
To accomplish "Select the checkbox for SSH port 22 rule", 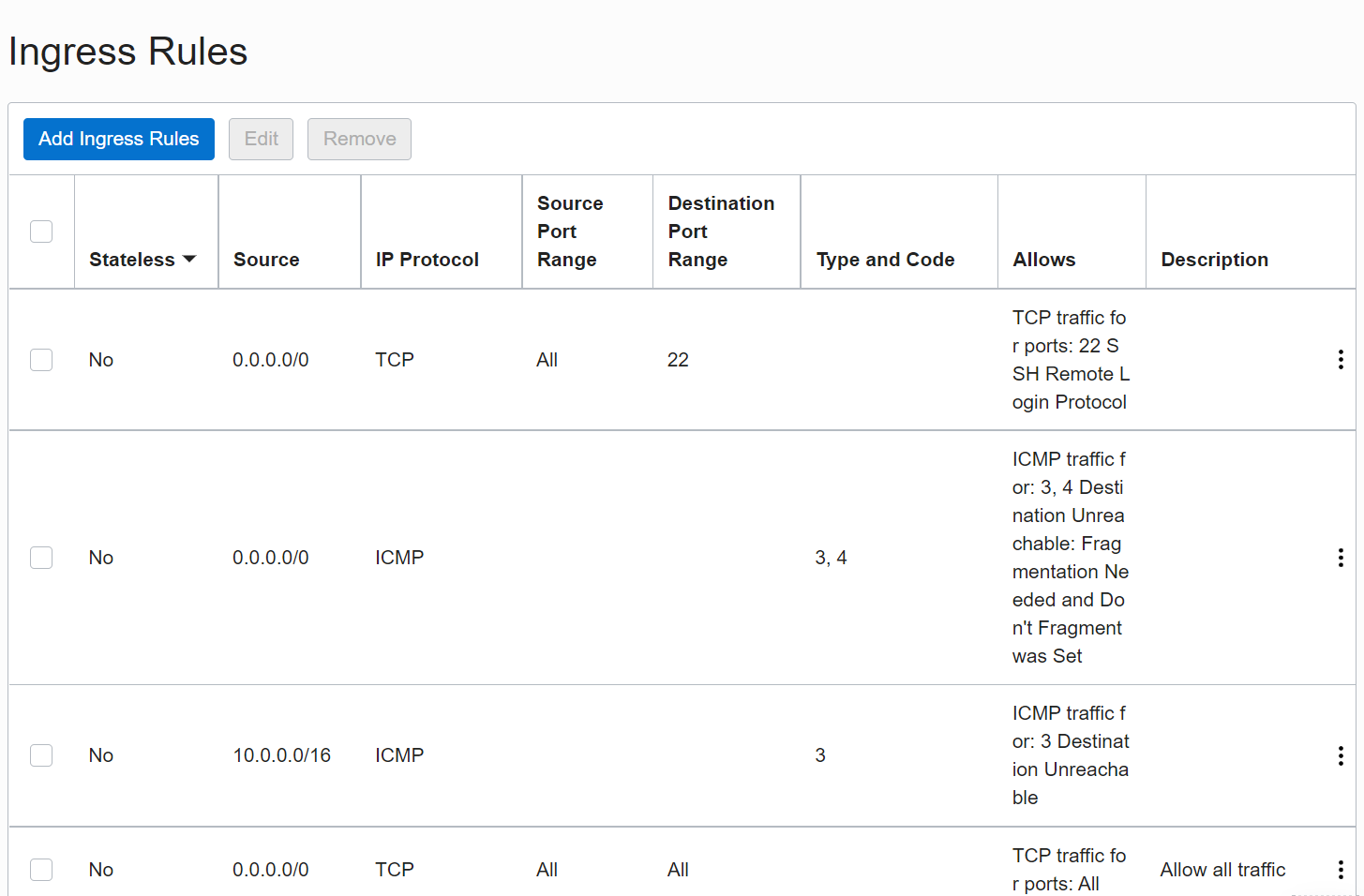I will coord(41,360).
